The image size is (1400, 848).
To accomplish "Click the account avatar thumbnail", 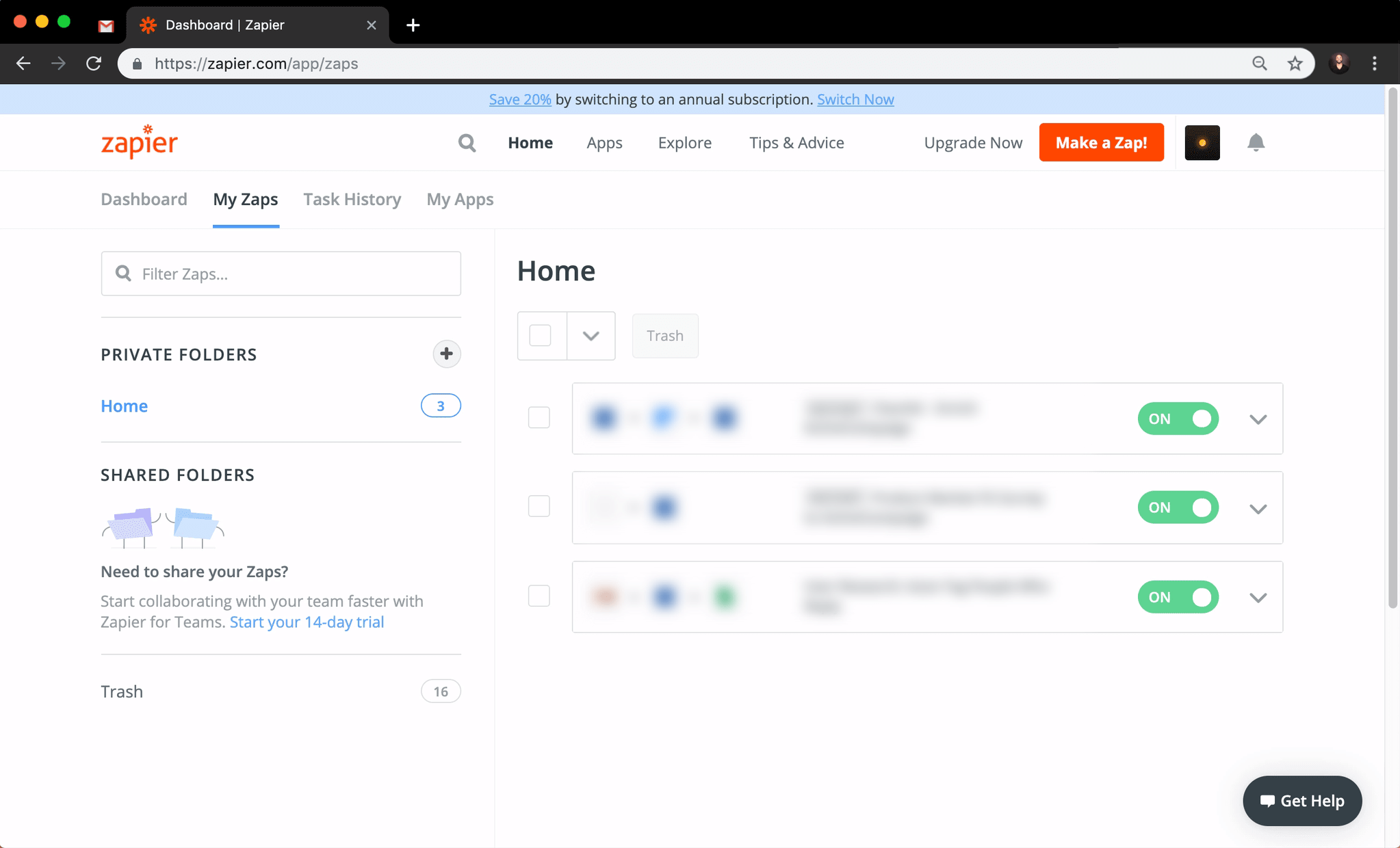I will (1202, 142).
